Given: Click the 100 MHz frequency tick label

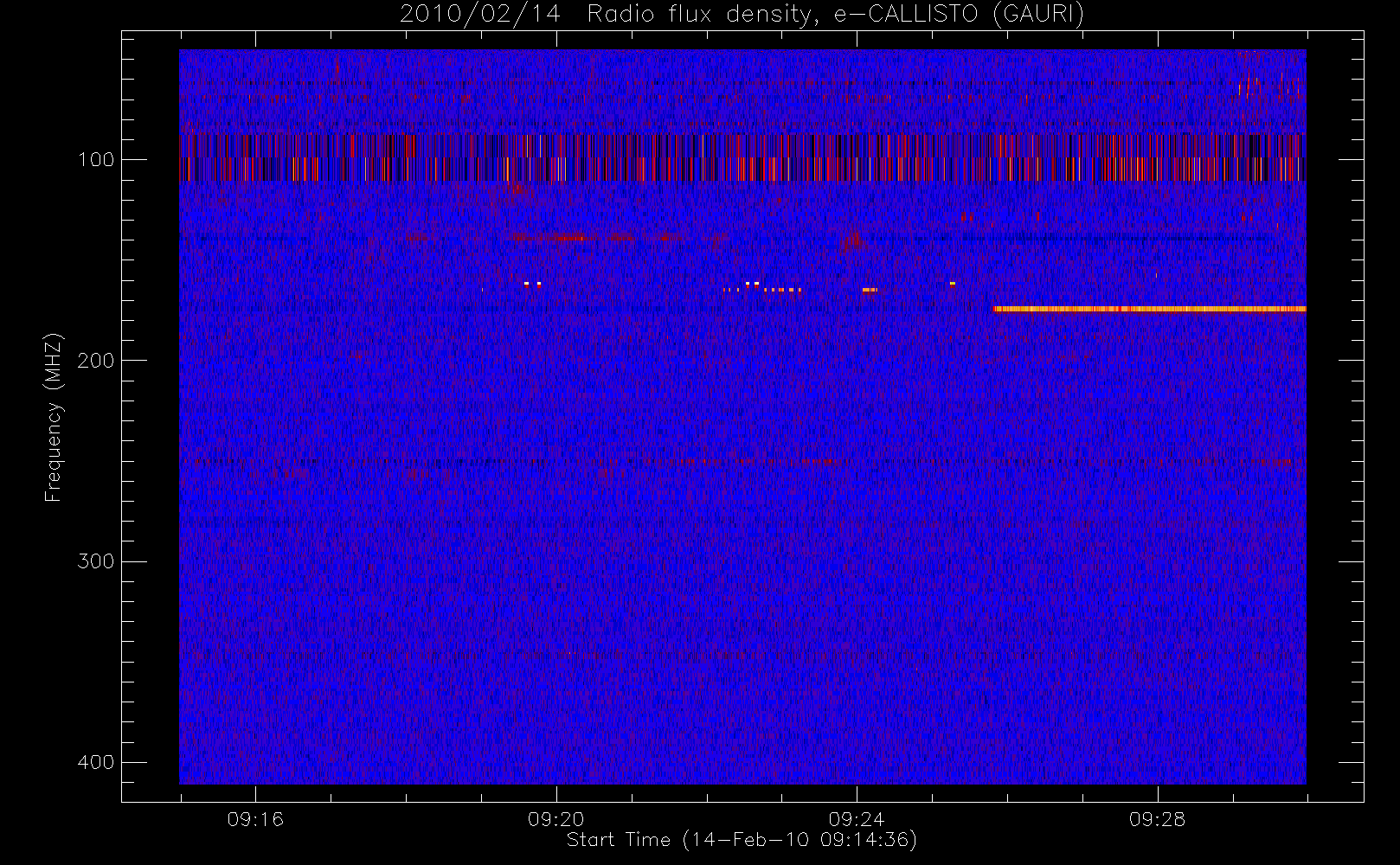Looking at the screenshot, I should (x=96, y=159).
